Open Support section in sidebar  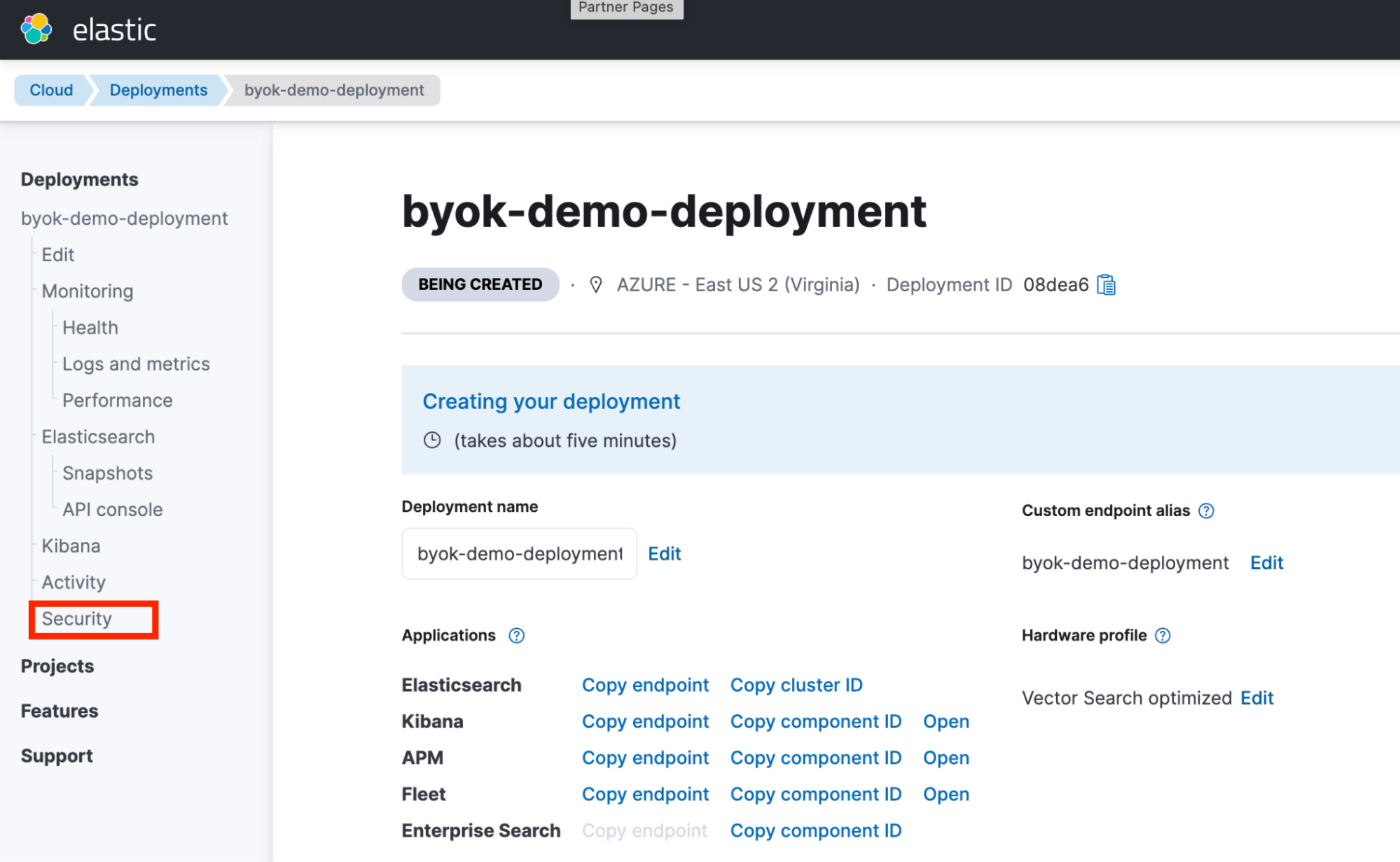57,756
